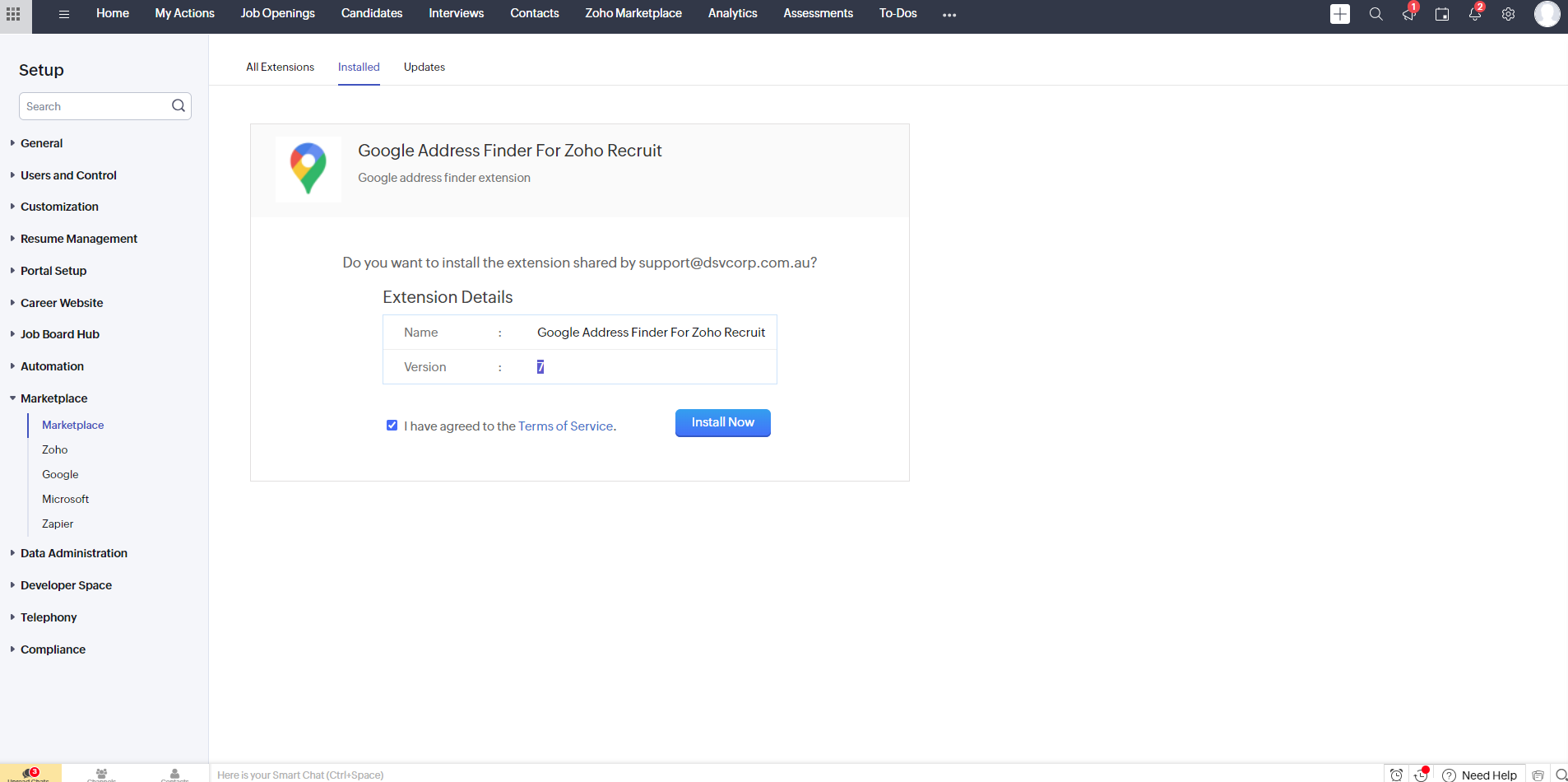This screenshot has width=1568, height=782.
Task: Open recent activity history clock icon
Action: click(x=1421, y=775)
